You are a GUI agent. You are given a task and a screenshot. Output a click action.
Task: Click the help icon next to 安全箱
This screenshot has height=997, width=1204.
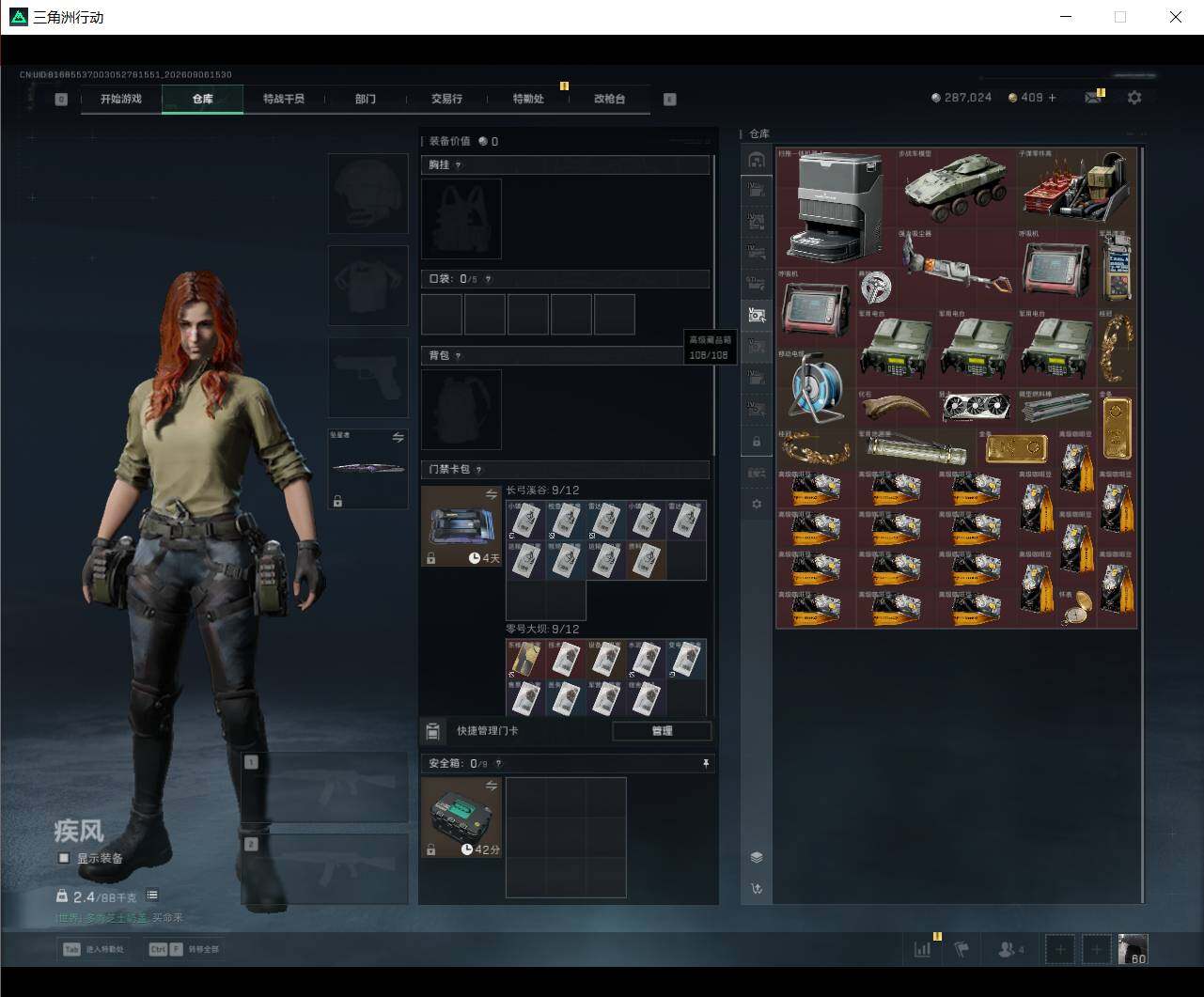498,764
